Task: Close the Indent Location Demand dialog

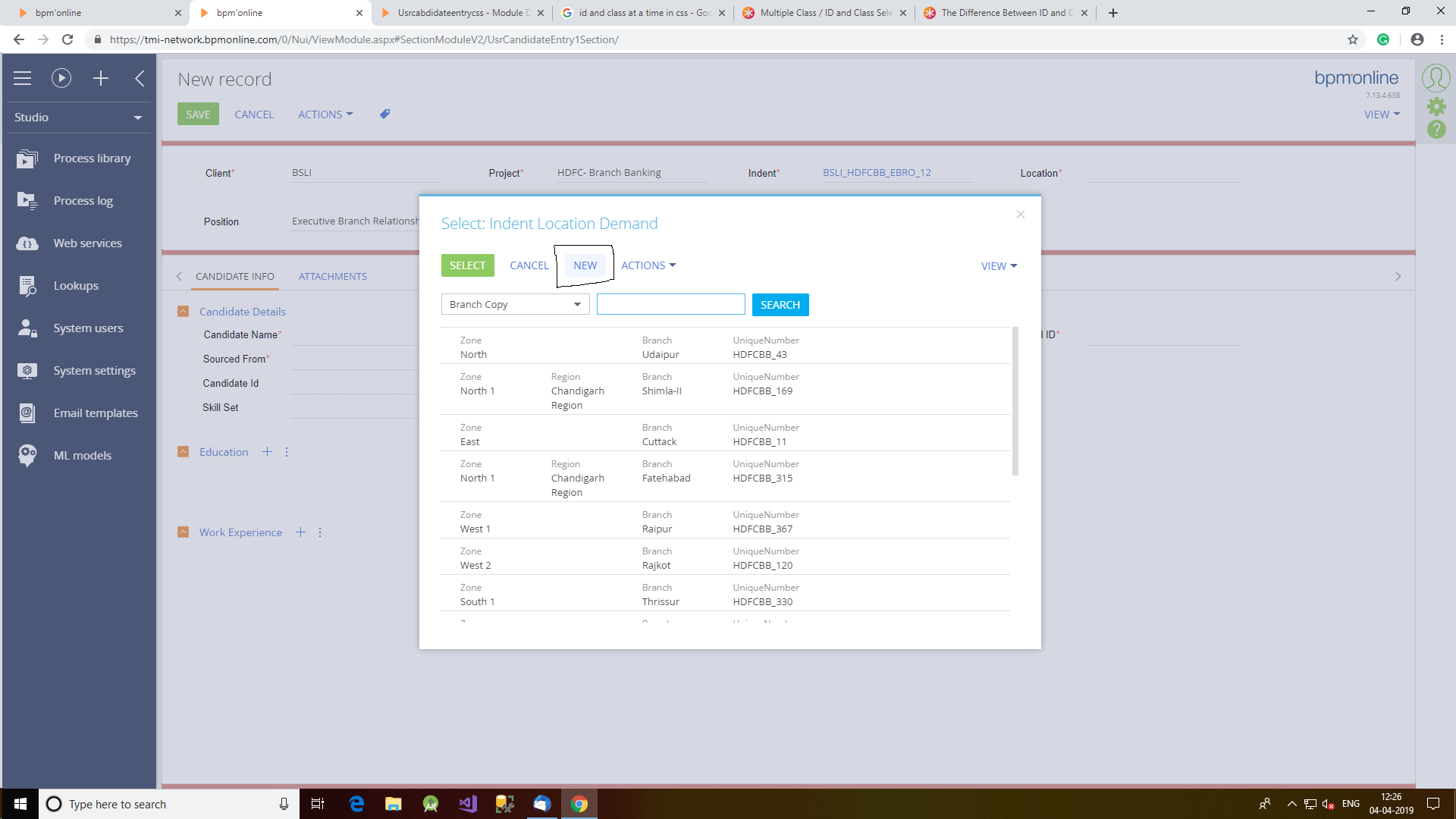Action: coord(1021,215)
